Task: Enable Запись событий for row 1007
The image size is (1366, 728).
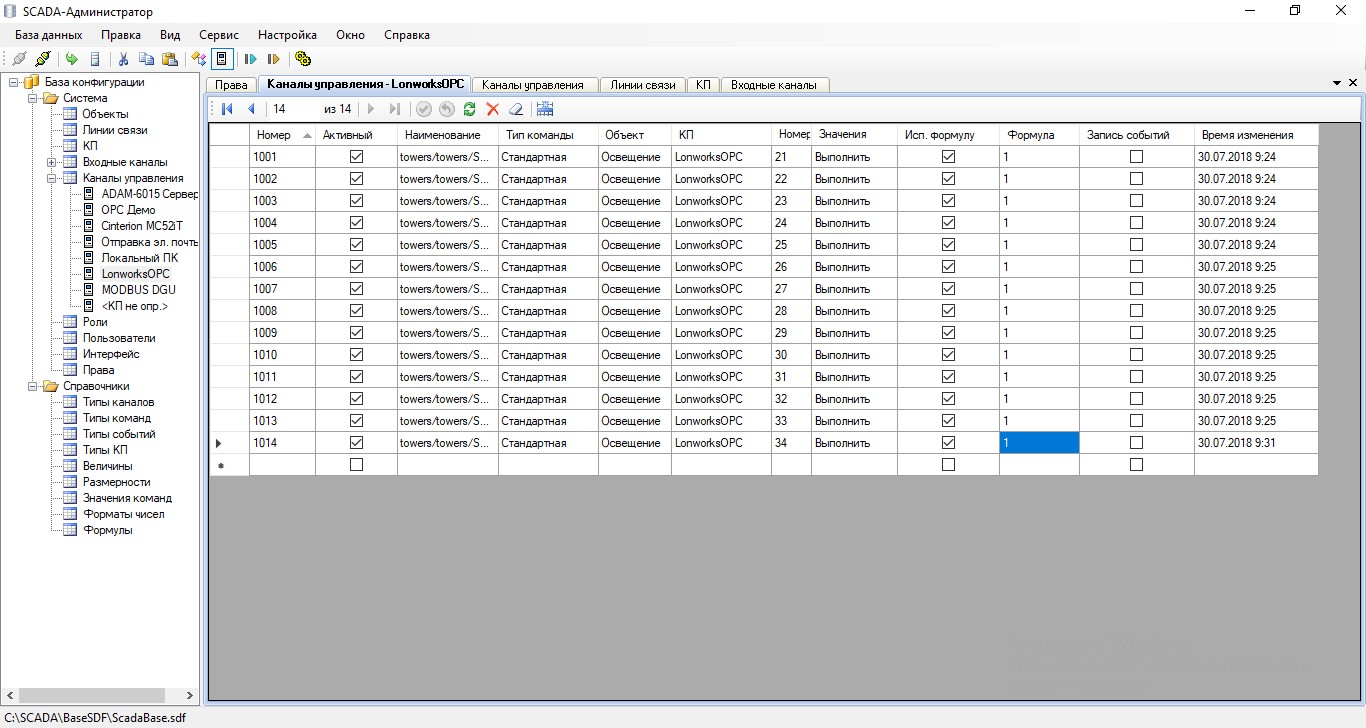Action: point(1136,289)
